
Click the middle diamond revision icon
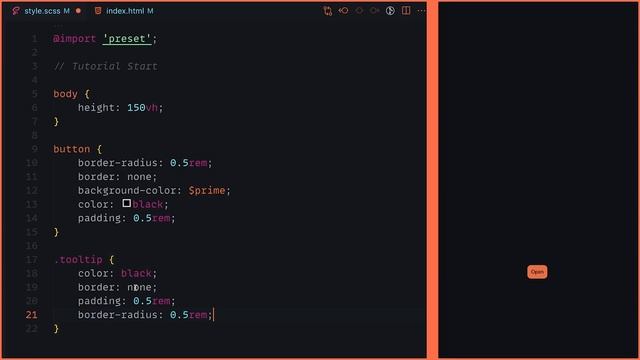pyautogui.click(x=359, y=11)
